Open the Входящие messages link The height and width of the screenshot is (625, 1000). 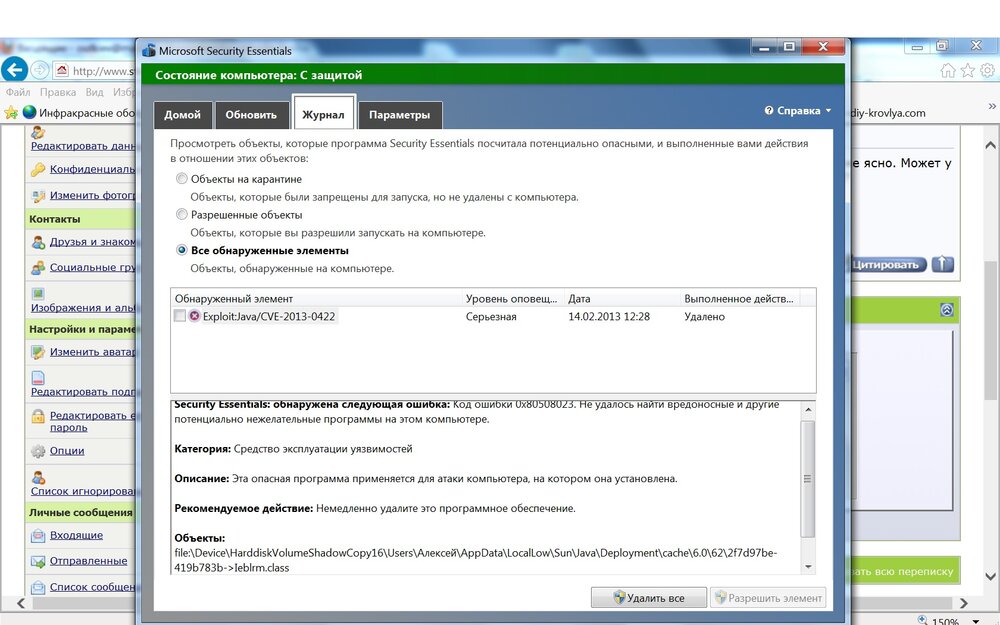(76, 536)
